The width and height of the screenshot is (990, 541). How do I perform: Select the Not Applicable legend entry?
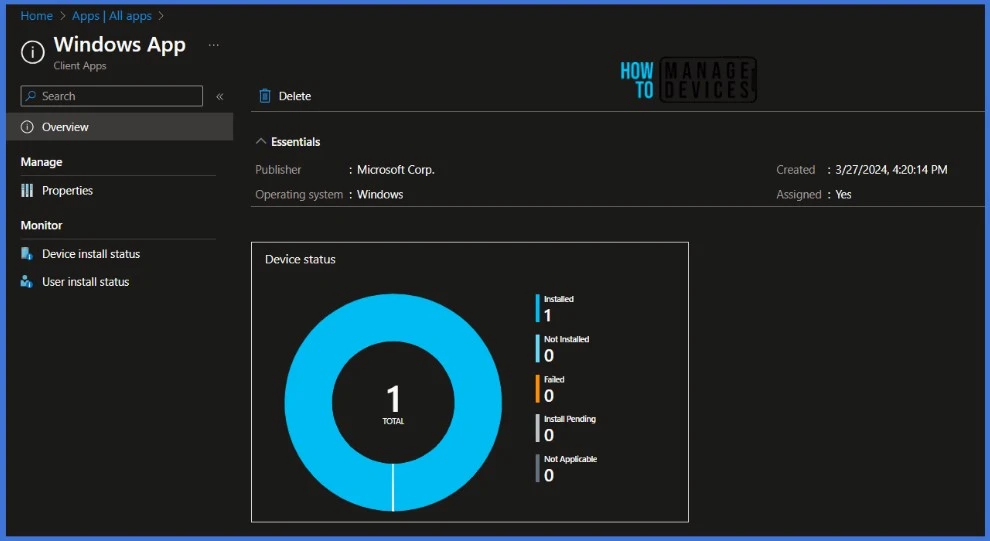click(566, 468)
